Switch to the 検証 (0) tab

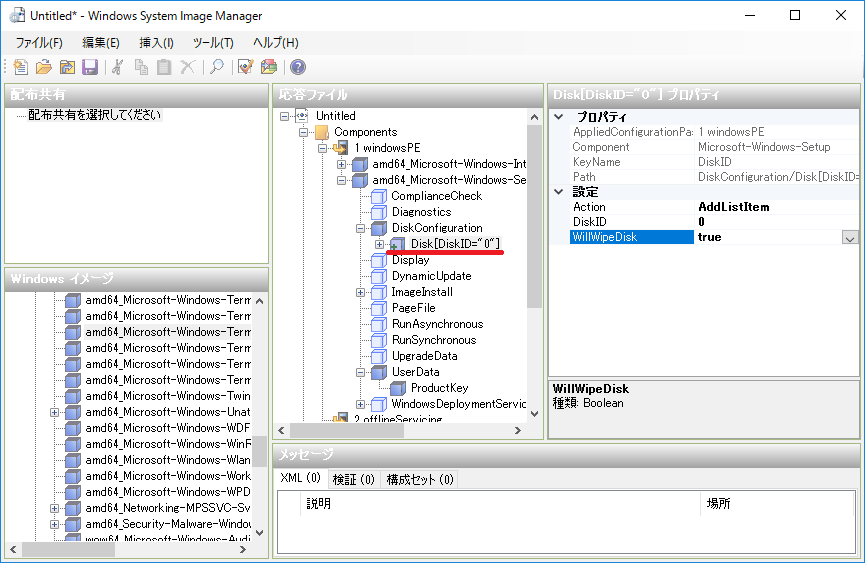click(x=354, y=480)
